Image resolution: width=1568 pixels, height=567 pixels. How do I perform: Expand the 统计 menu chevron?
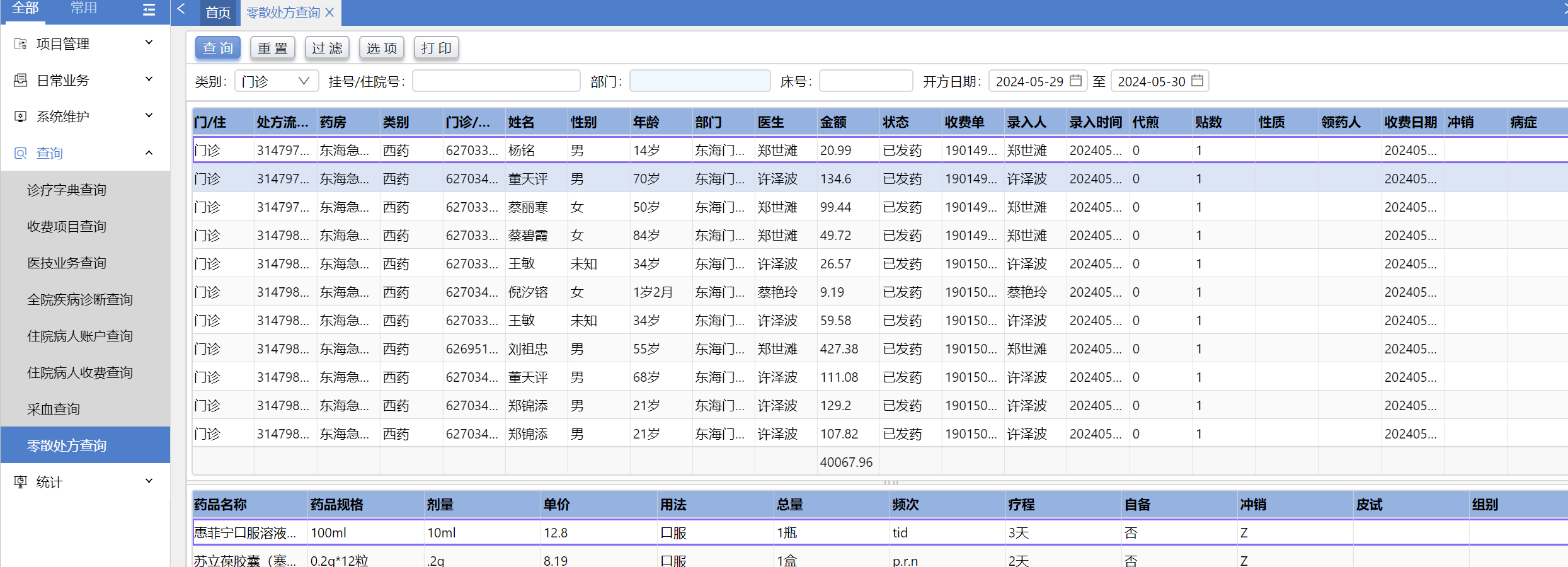(149, 481)
